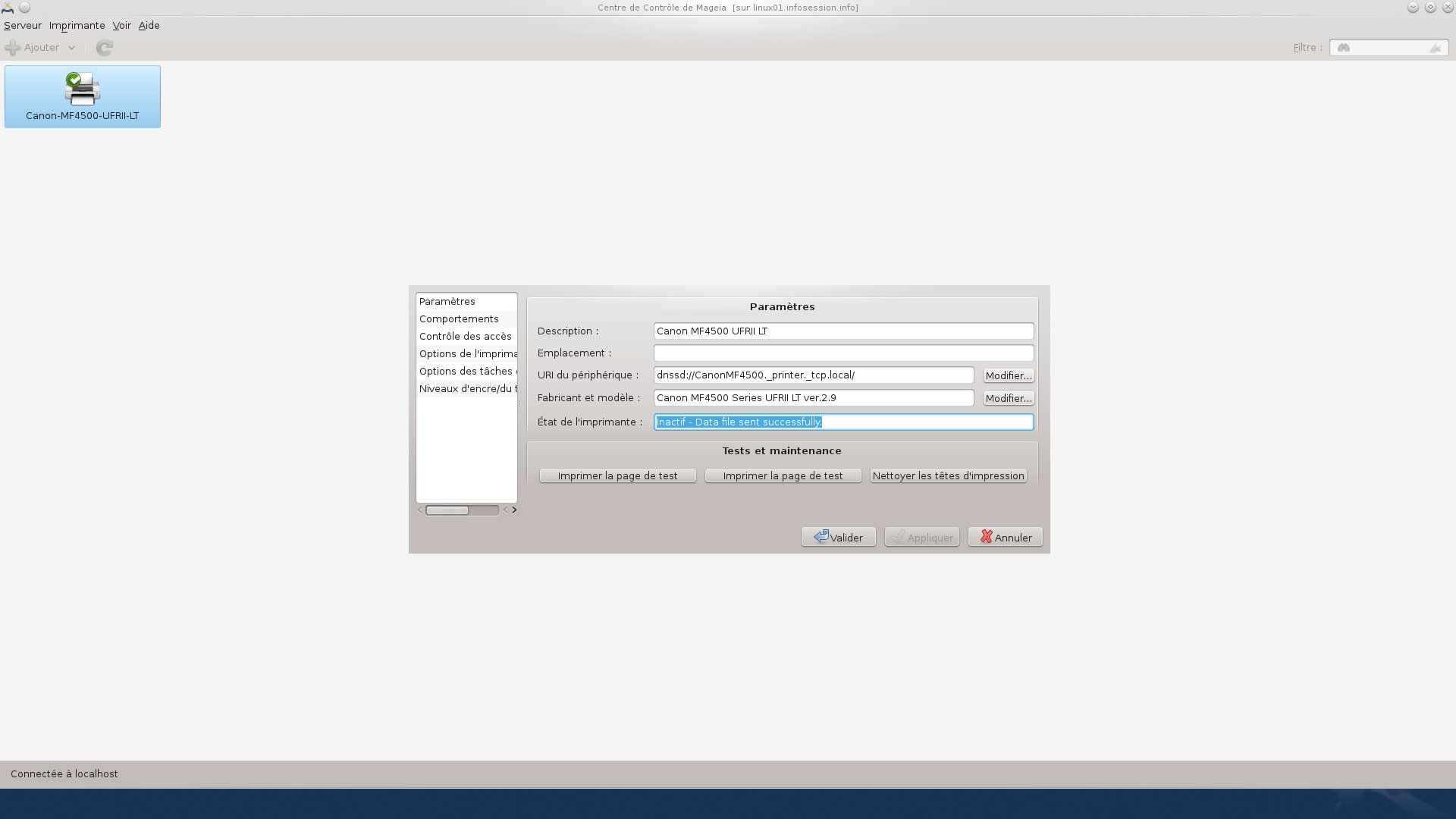Focus the Filtre search field

click(1389, 48)
